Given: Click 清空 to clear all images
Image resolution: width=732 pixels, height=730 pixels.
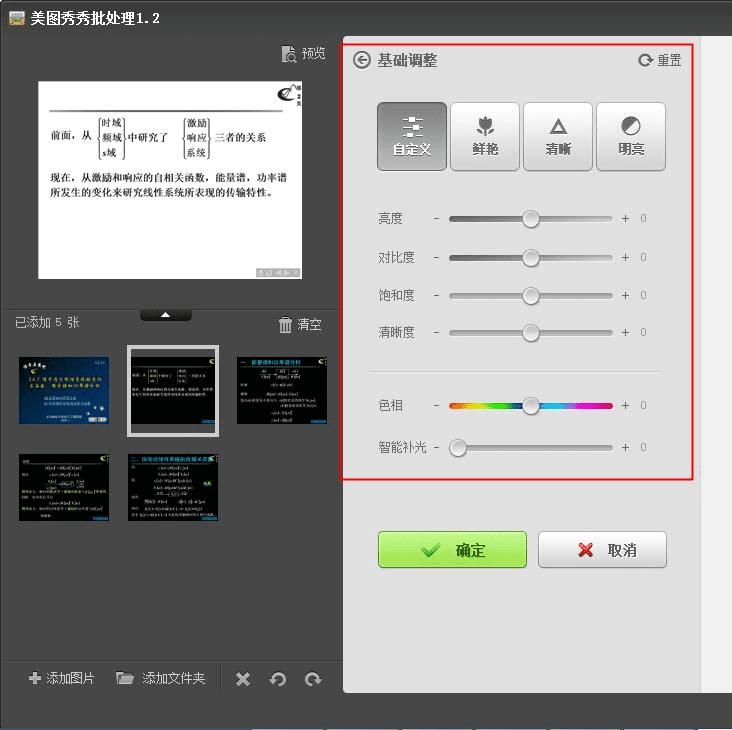Looking at the screenshot, I should coord(300,324).
